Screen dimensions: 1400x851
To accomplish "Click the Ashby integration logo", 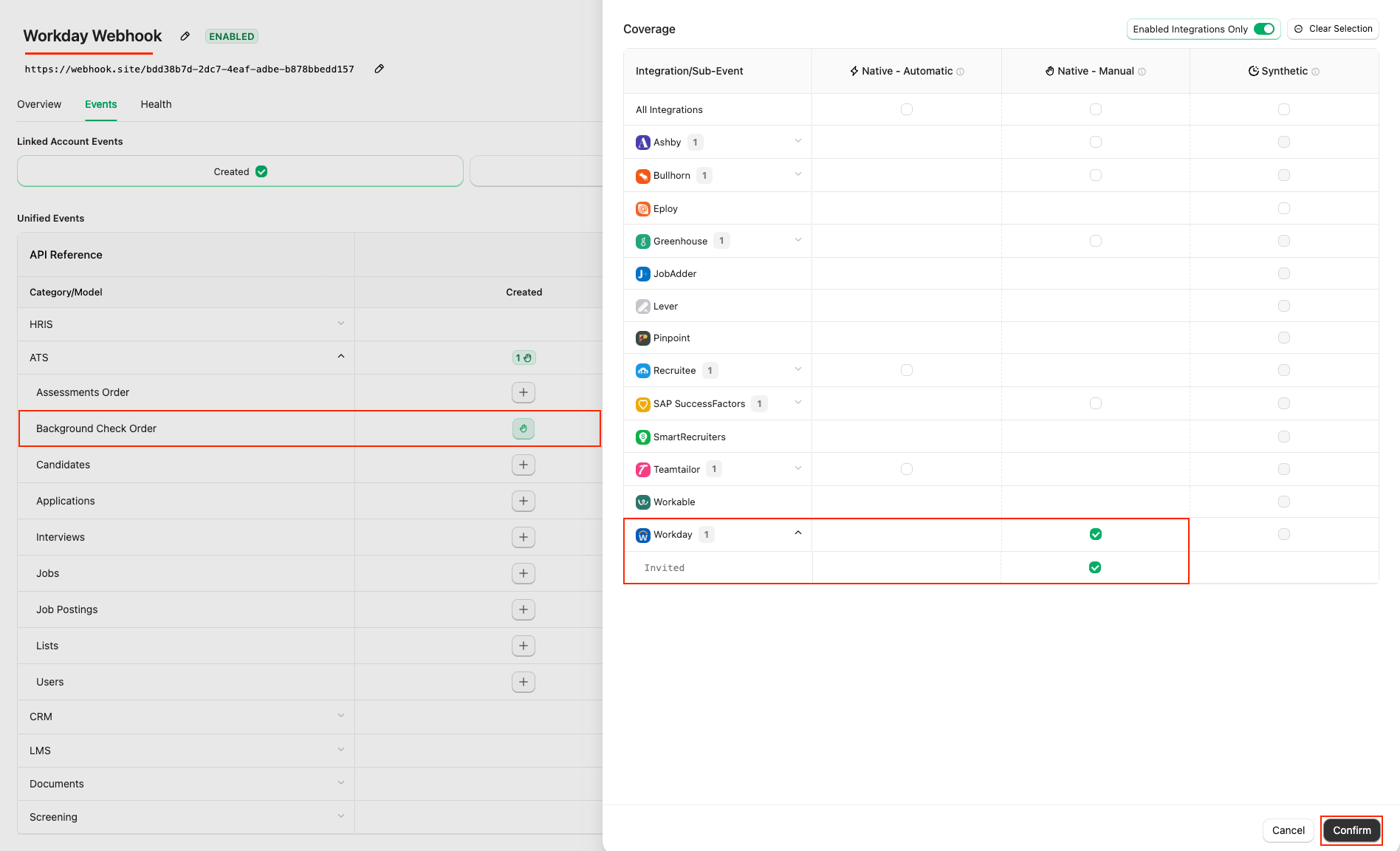I will point(643,143).
